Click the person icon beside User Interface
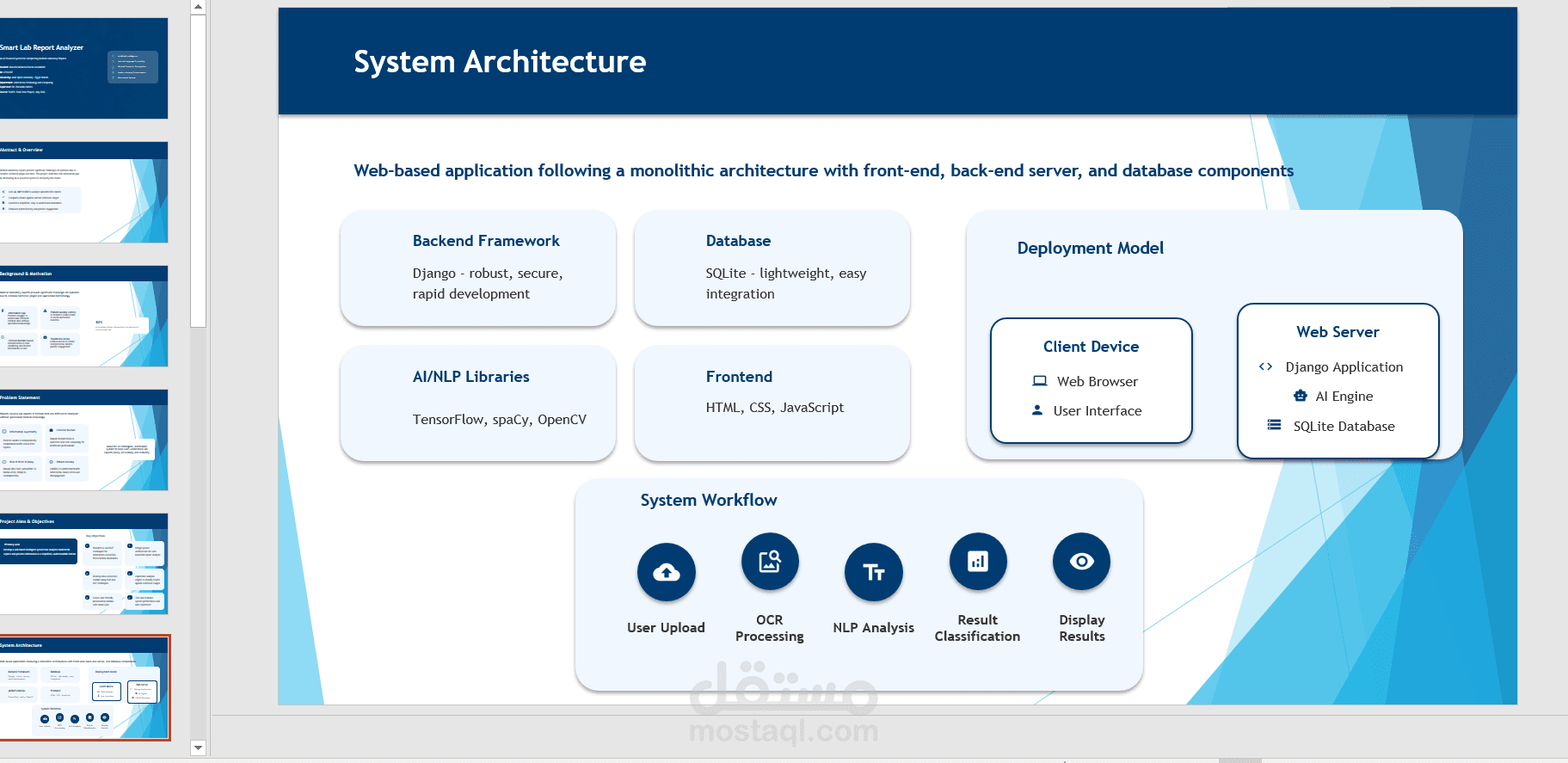Viewport: 1568px width, 763px height. click(1037, 410)
